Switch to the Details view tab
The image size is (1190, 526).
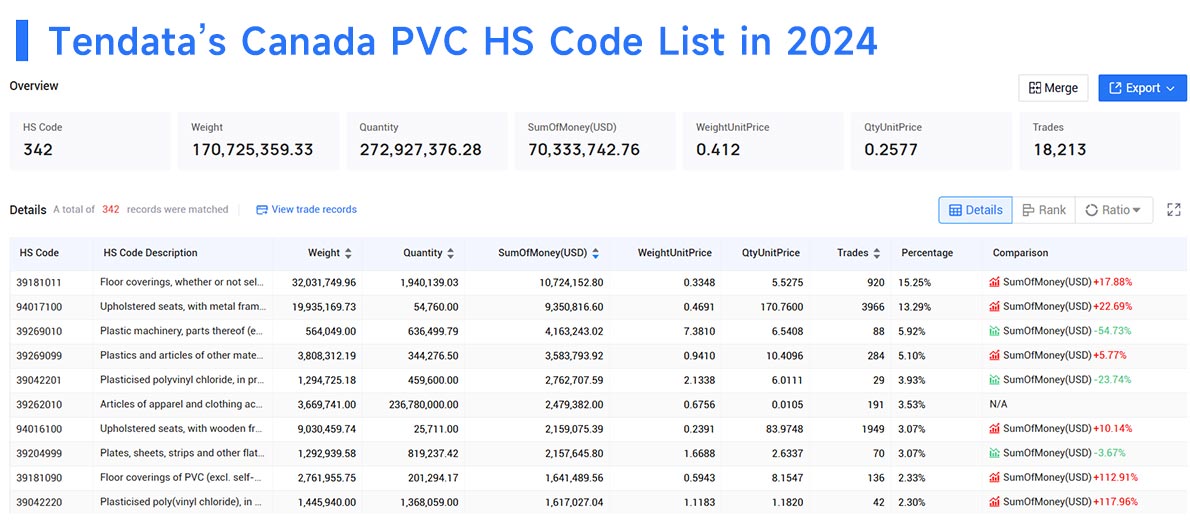pyautogui.click(x=975, y=210)
